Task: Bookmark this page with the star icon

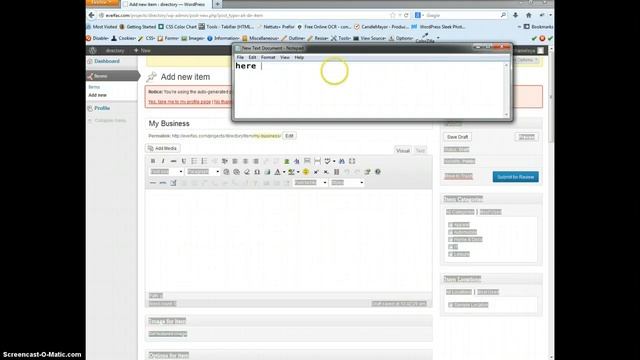Action: (x=393, y=15)
